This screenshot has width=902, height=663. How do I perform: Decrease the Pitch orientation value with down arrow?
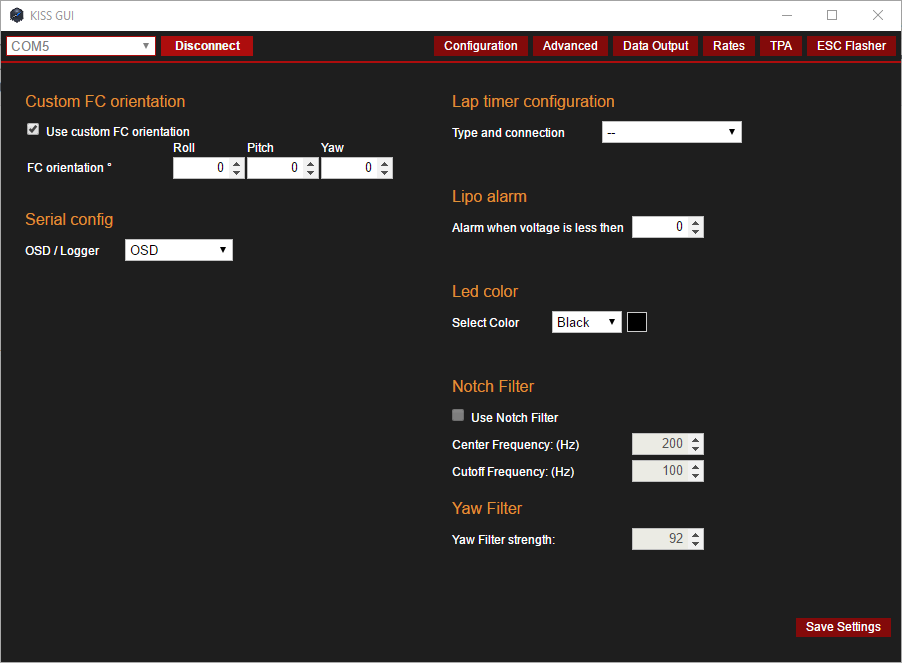310,173
